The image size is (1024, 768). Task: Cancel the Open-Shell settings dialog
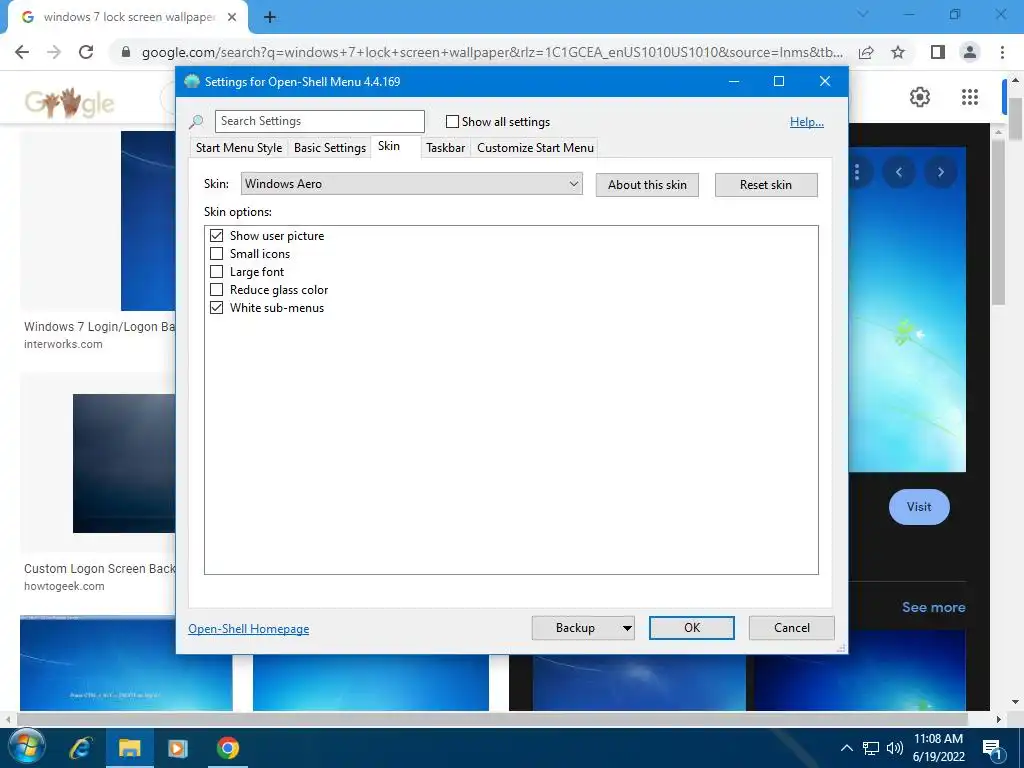[792, 628]
